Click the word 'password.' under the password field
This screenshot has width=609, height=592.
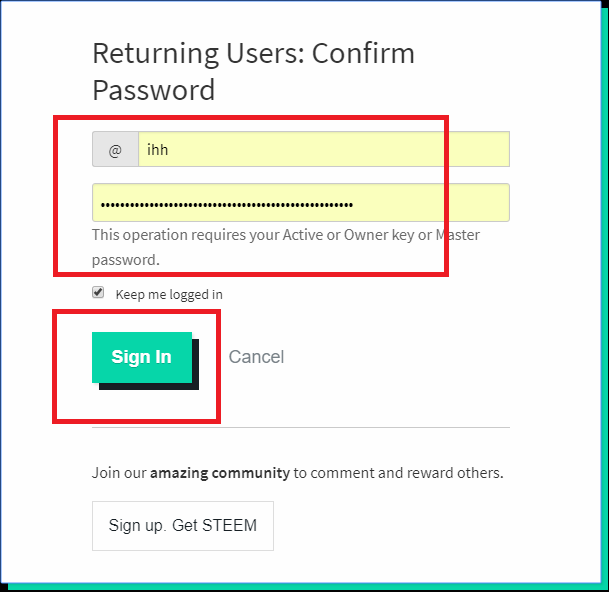pyautogui.click(x=126, y=260)
